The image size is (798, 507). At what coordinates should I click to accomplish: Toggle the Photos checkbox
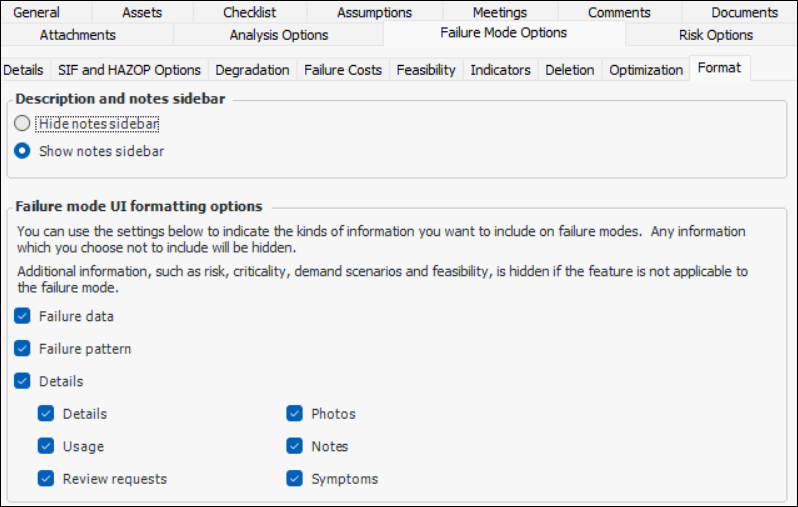[294, 414]
